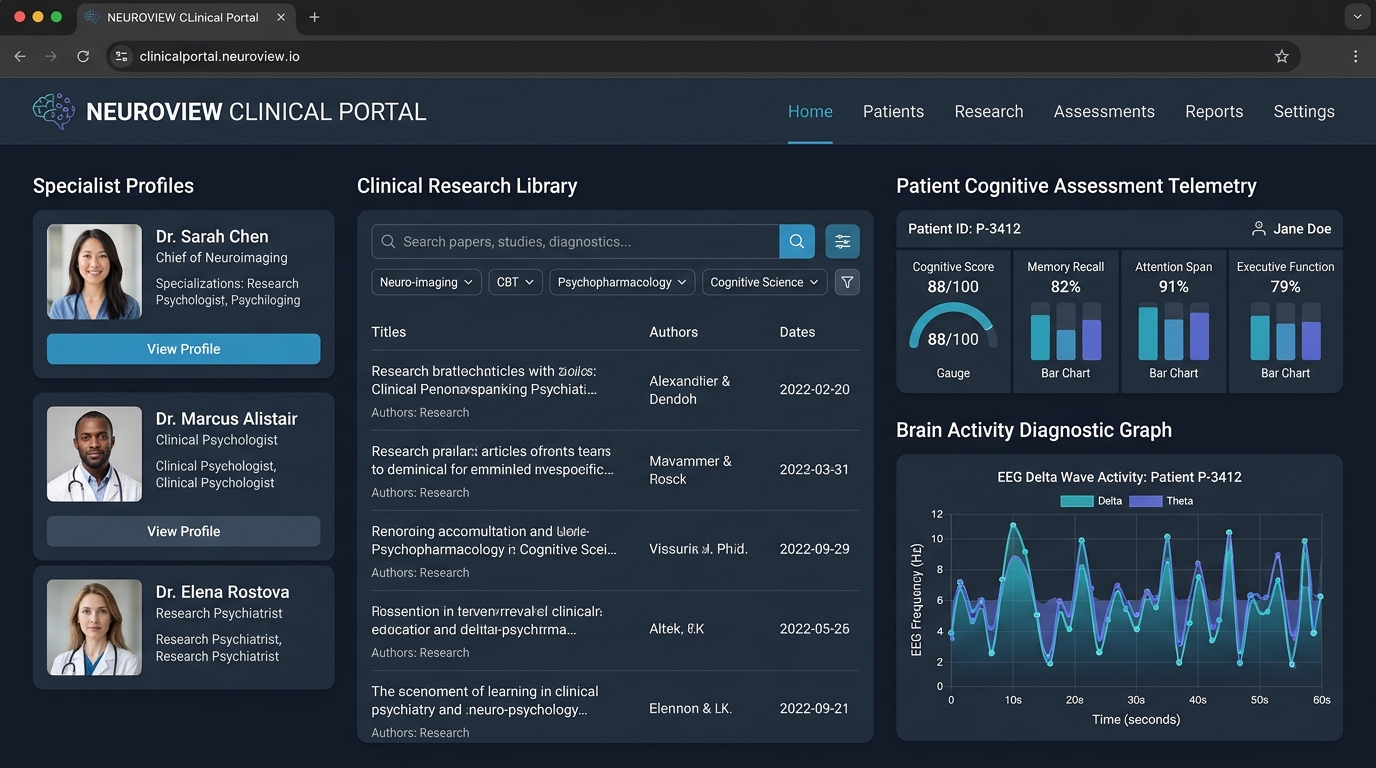Screen dimensions: 1376x768
Task: Click the browser forward arrow
Action: pyautogui.click(x=51, y=57)
